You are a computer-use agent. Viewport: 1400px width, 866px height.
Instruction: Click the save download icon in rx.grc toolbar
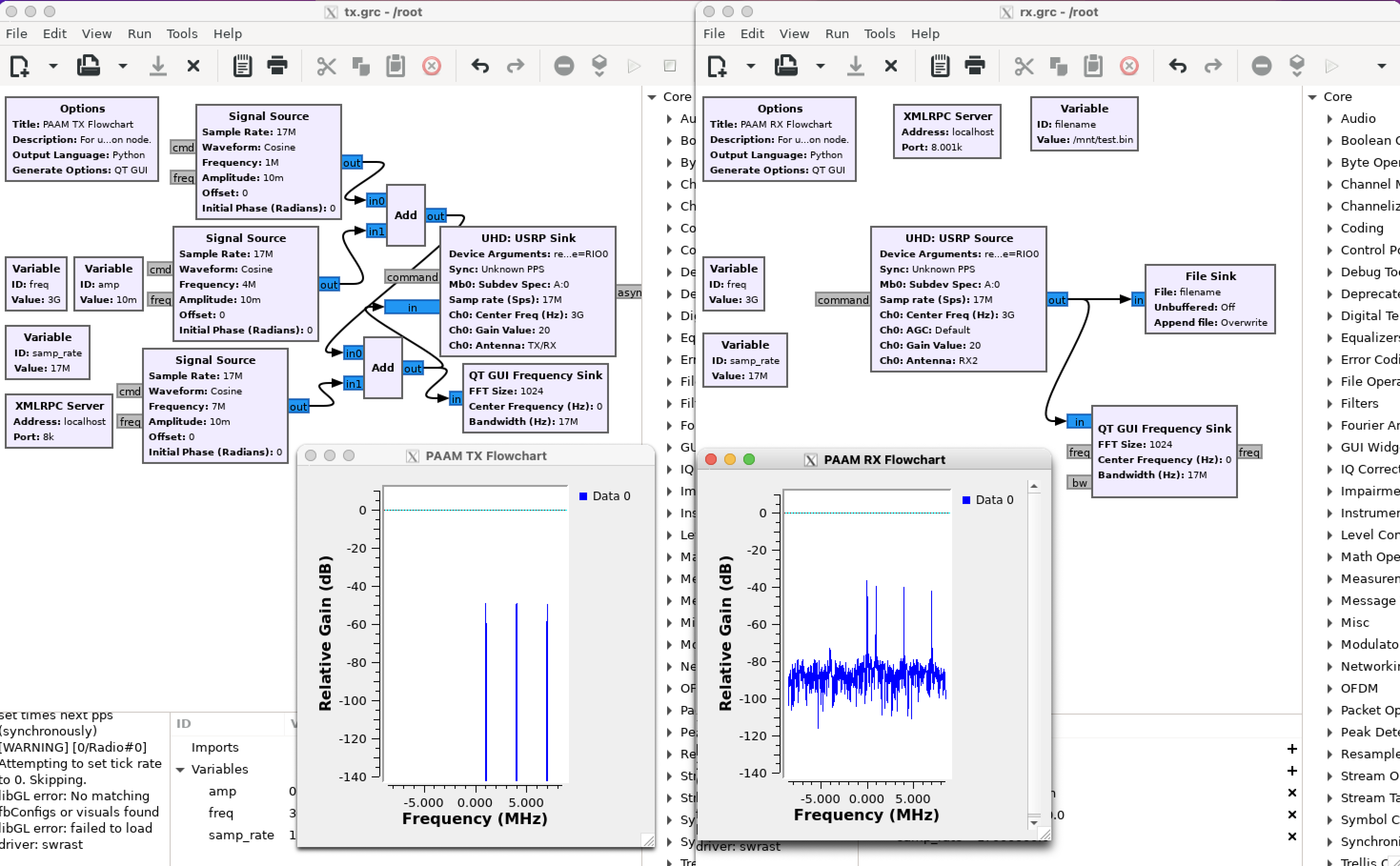[x=855, y=66]
